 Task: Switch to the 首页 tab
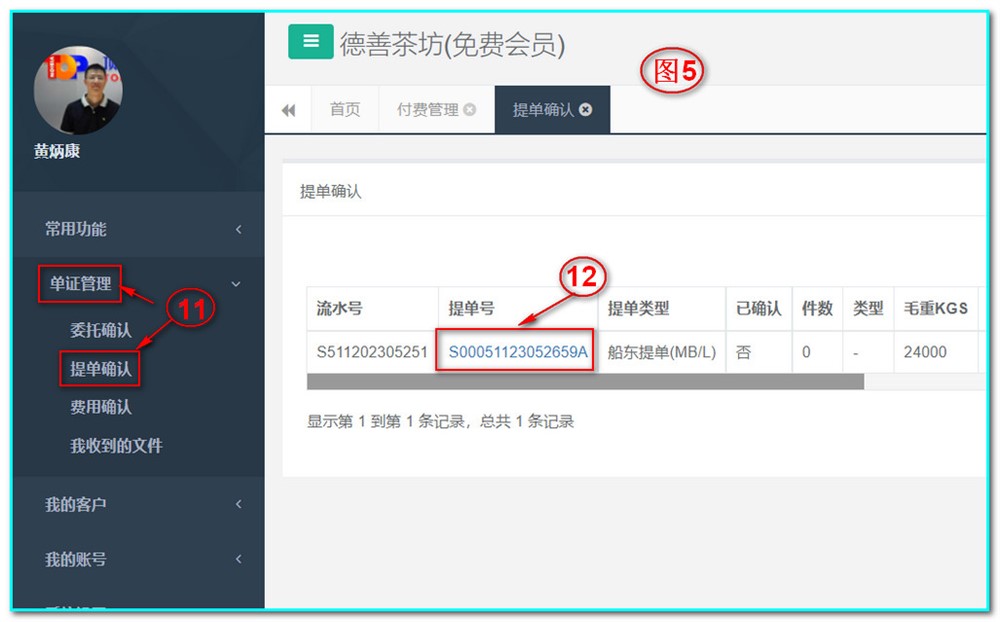[344, 110]
